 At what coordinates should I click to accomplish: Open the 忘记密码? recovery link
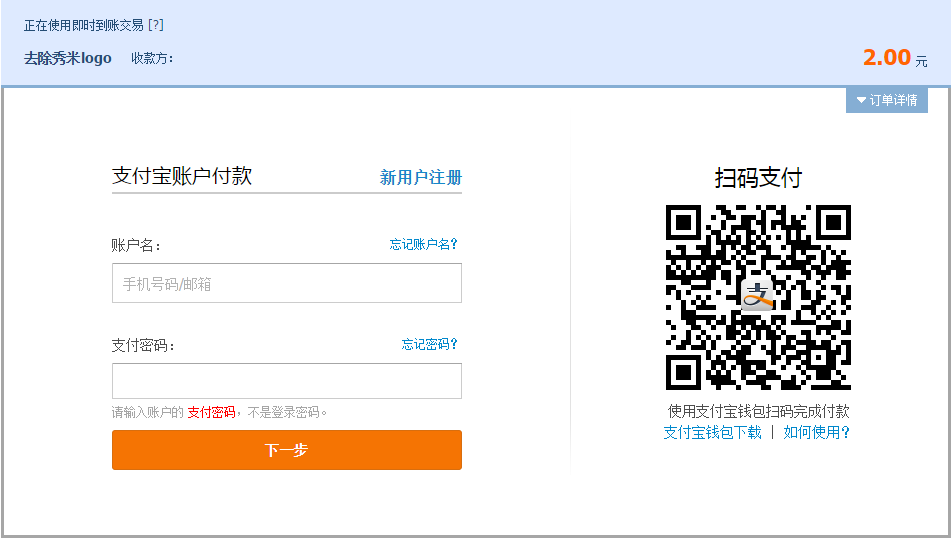pos(429,344)
